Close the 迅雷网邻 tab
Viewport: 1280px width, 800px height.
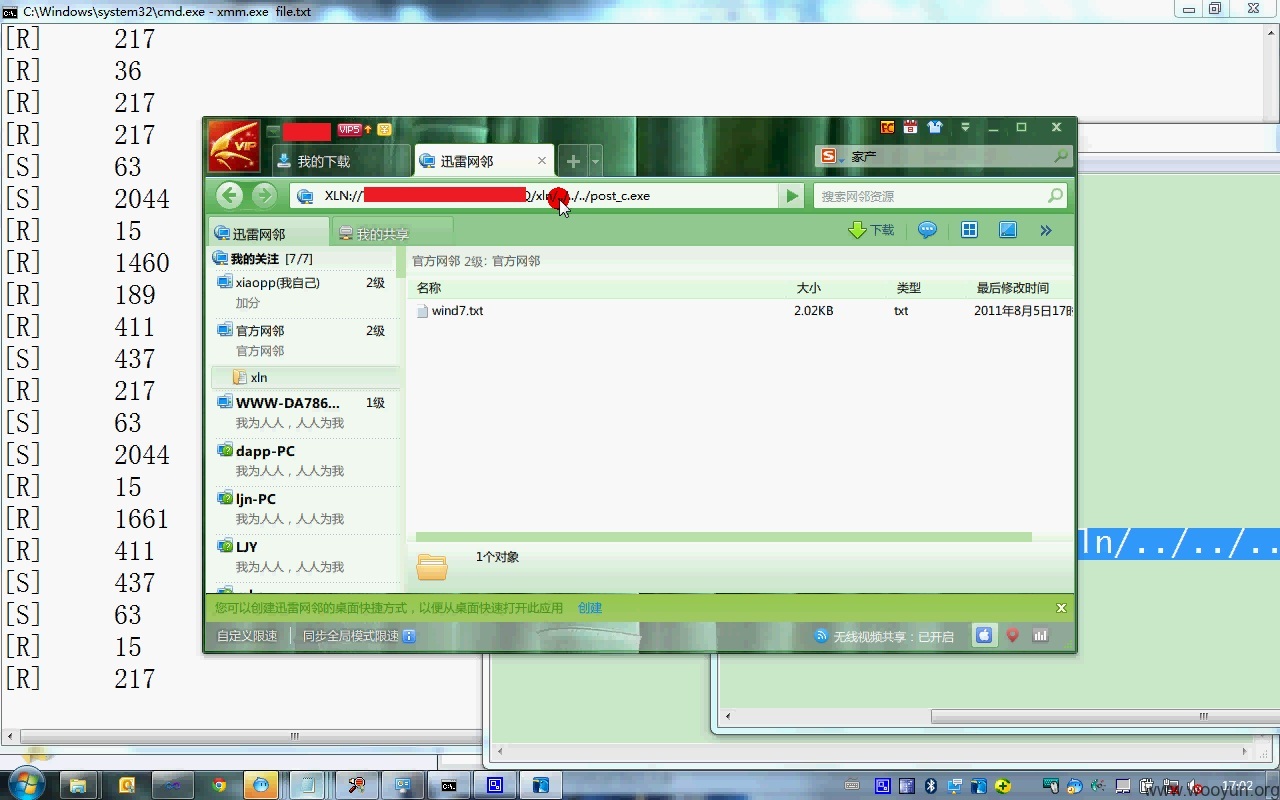click(x=542, y=160)
